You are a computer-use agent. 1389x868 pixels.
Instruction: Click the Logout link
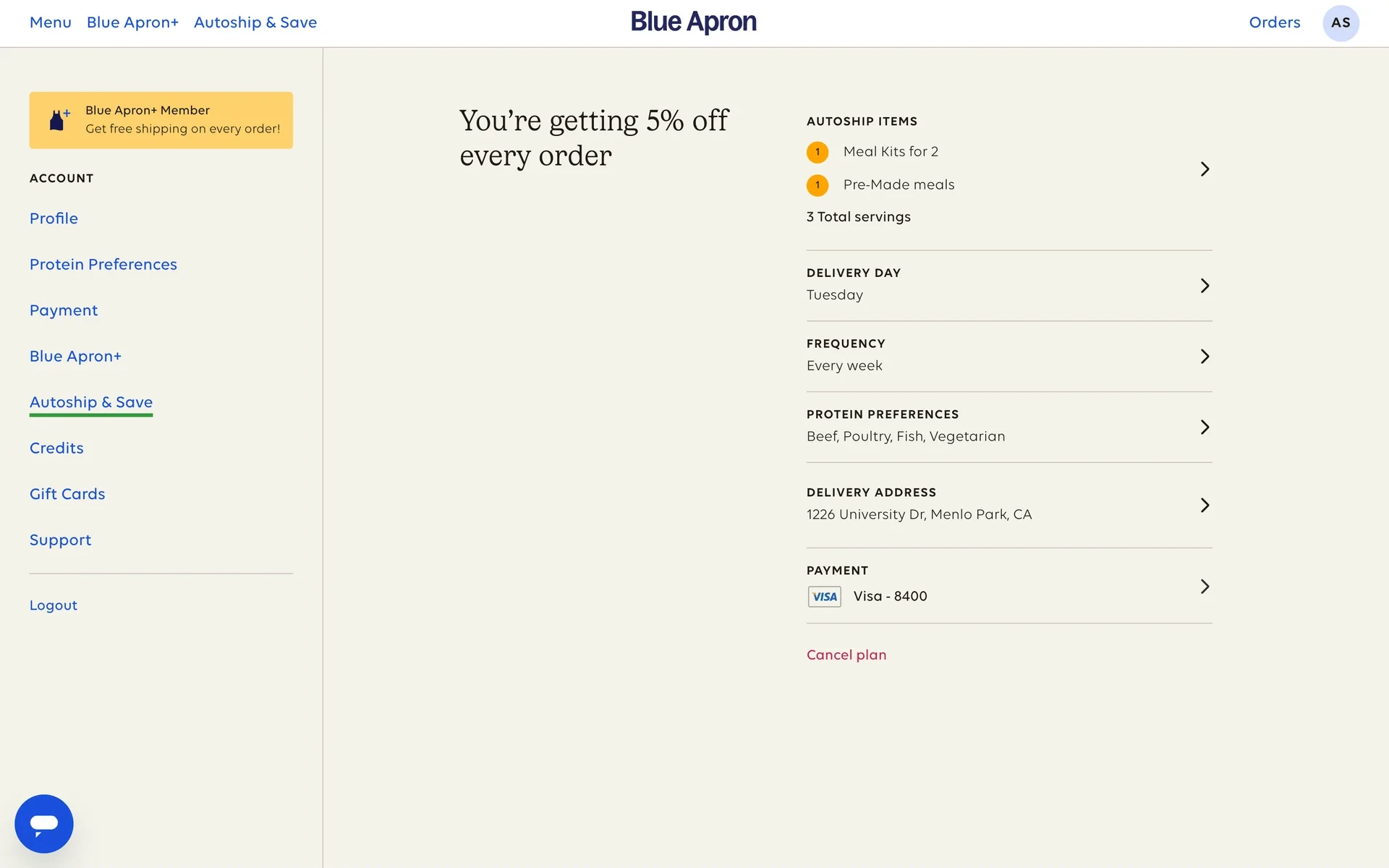[54, 605]
